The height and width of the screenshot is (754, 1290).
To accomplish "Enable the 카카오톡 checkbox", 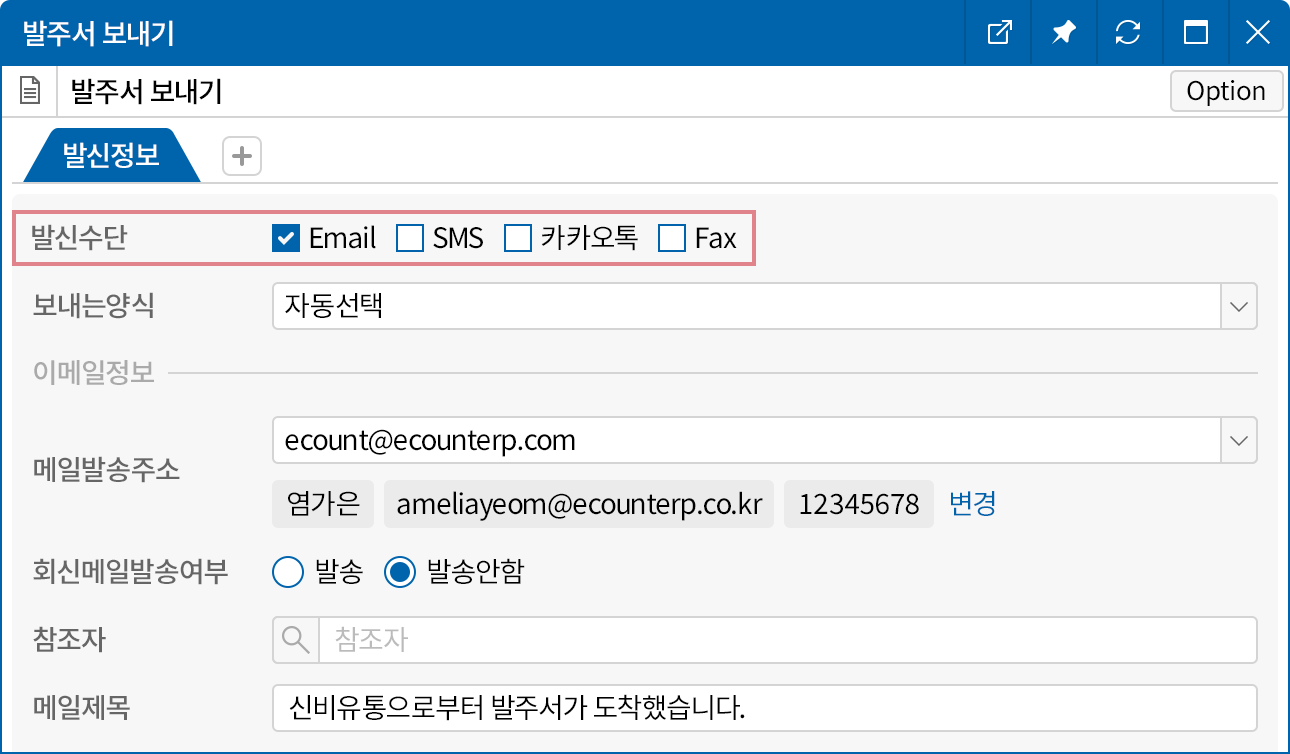I will point(517,238).
